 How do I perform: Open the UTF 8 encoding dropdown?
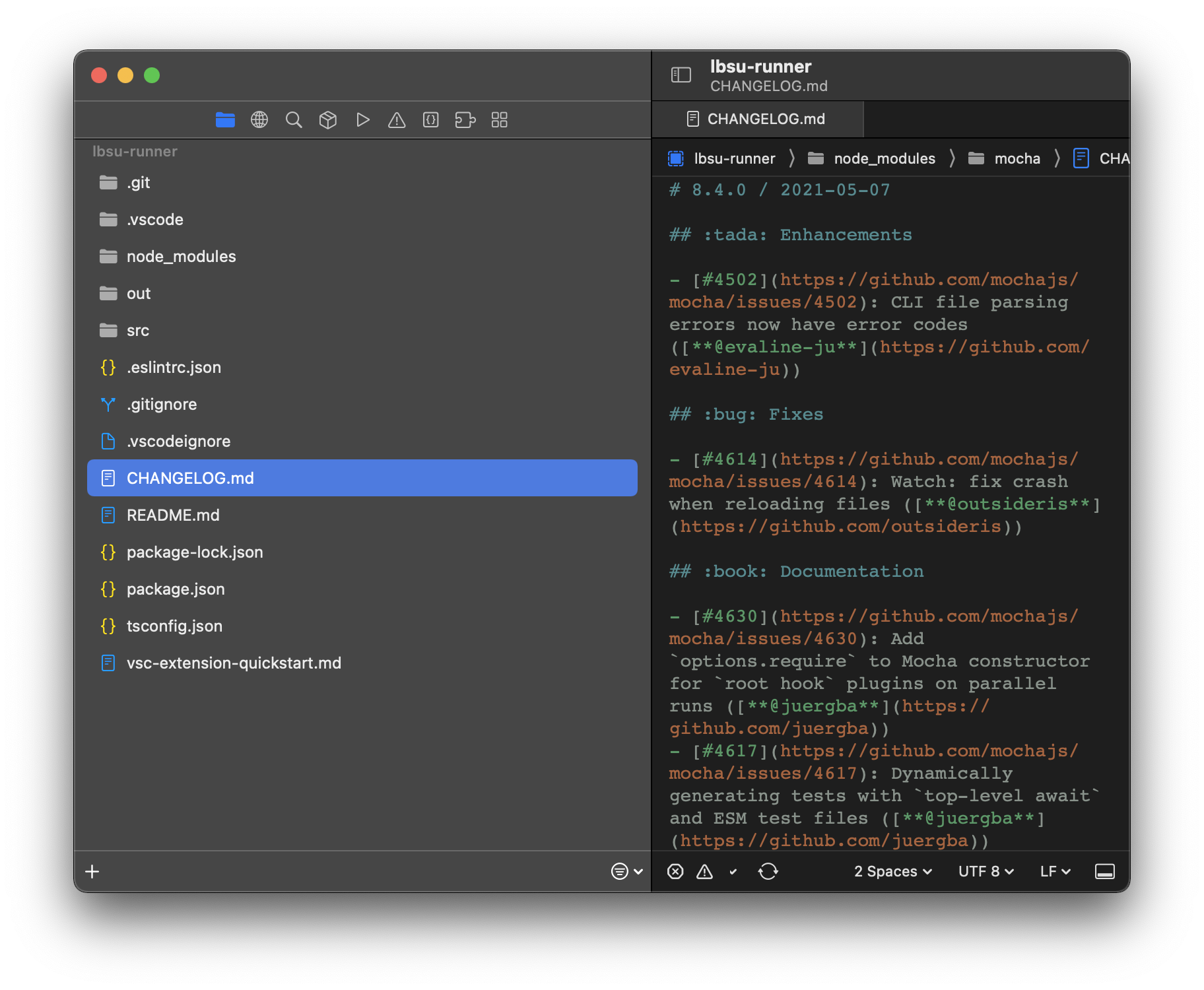pyautogui.click(x=986, y=871)
